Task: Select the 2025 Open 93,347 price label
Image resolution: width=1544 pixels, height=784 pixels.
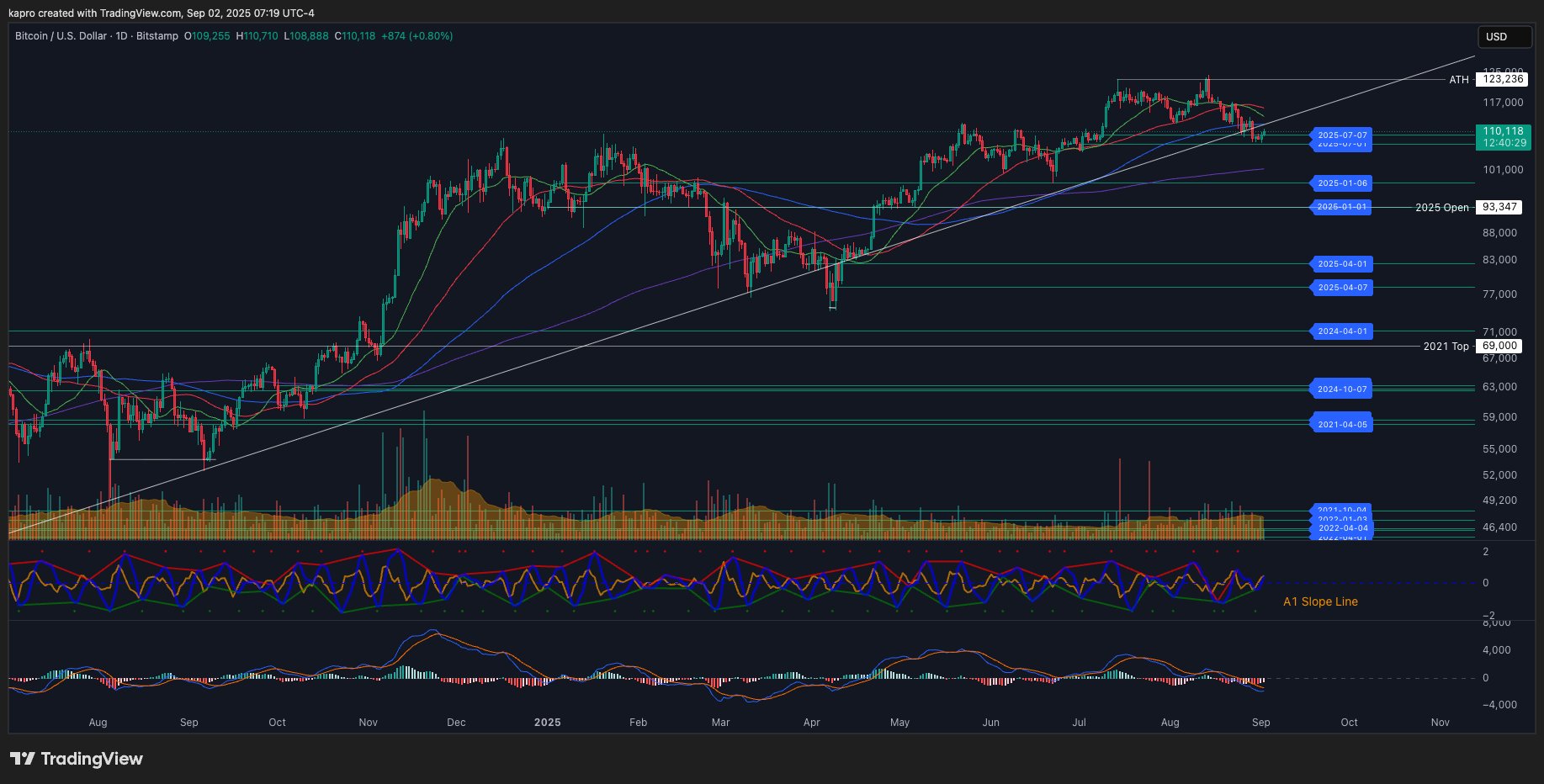Action: 1501,207
